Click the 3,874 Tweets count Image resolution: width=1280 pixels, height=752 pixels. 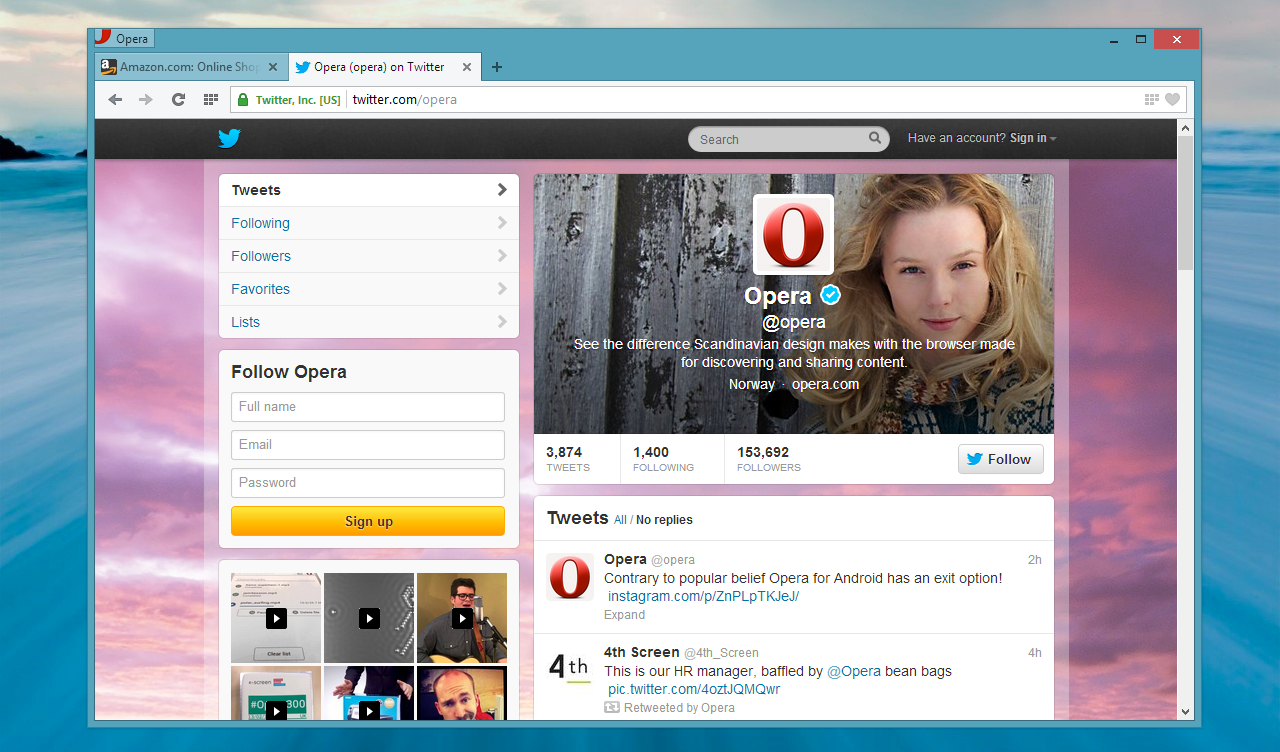pos(568,459)
